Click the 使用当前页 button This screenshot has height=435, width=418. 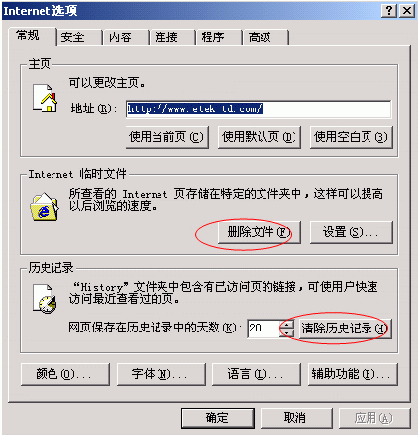[x=167, y=137]
